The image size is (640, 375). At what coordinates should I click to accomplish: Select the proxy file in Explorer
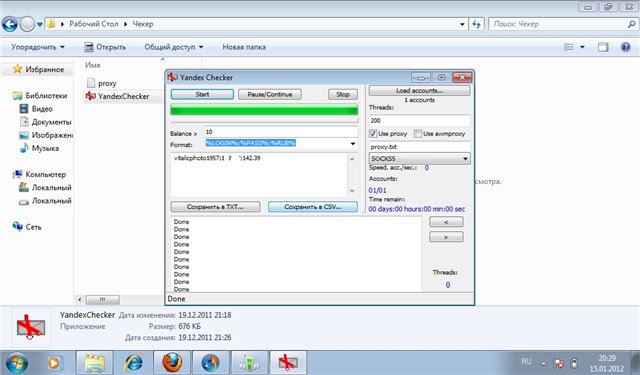(x=102, y=83)
